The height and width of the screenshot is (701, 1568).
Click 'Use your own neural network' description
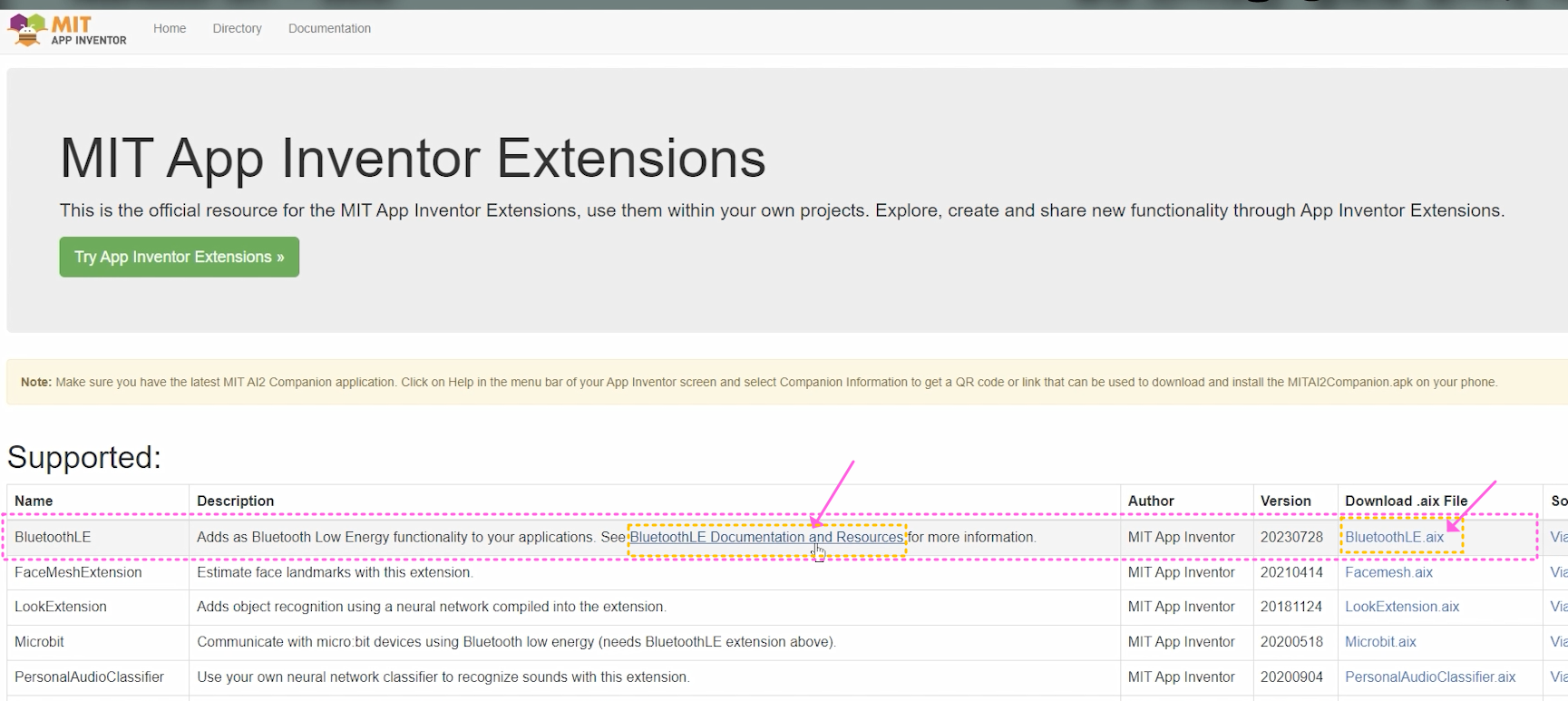443,677
